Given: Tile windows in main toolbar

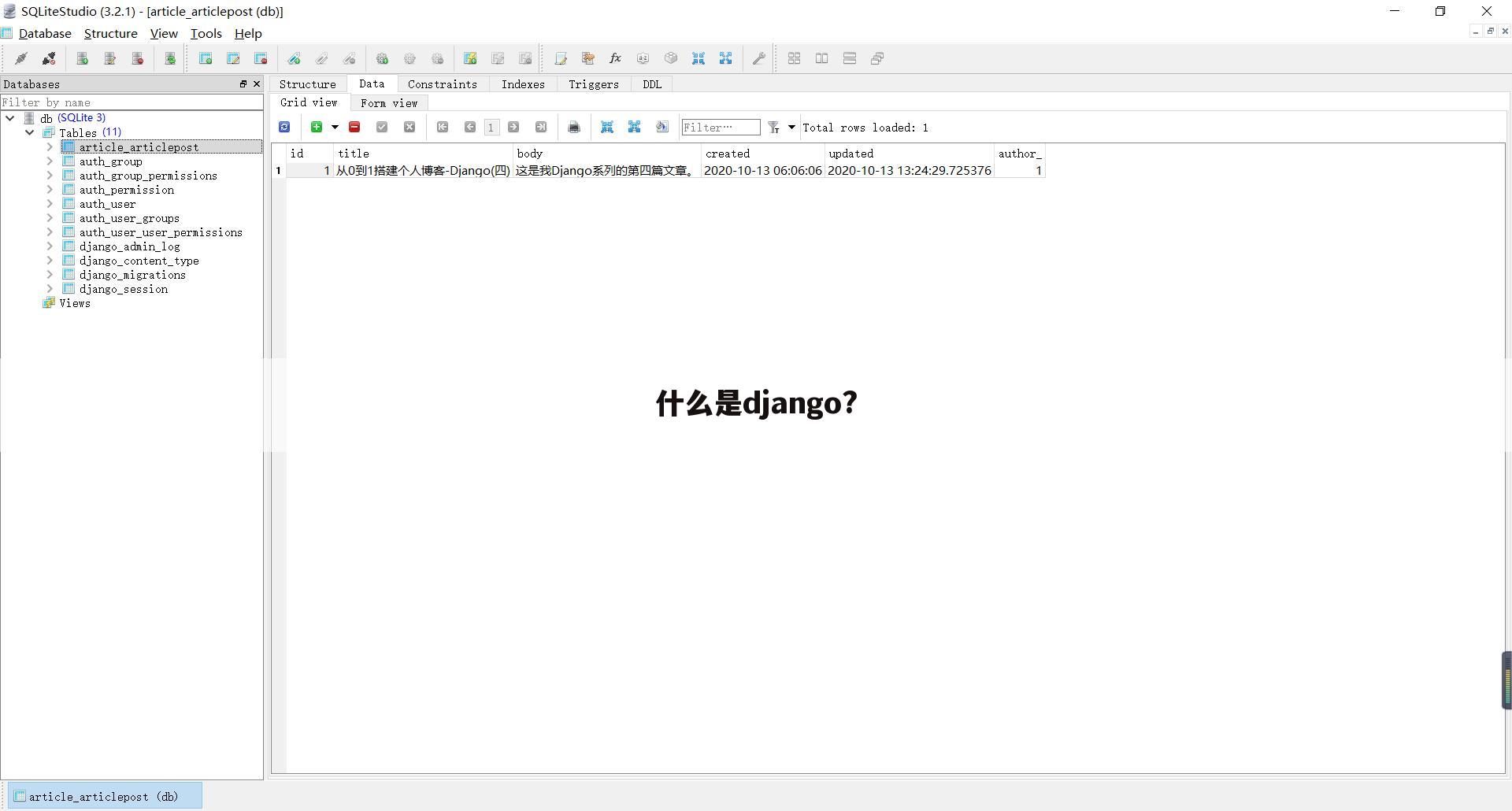Looking at the screenshot, I should point(794,58).
